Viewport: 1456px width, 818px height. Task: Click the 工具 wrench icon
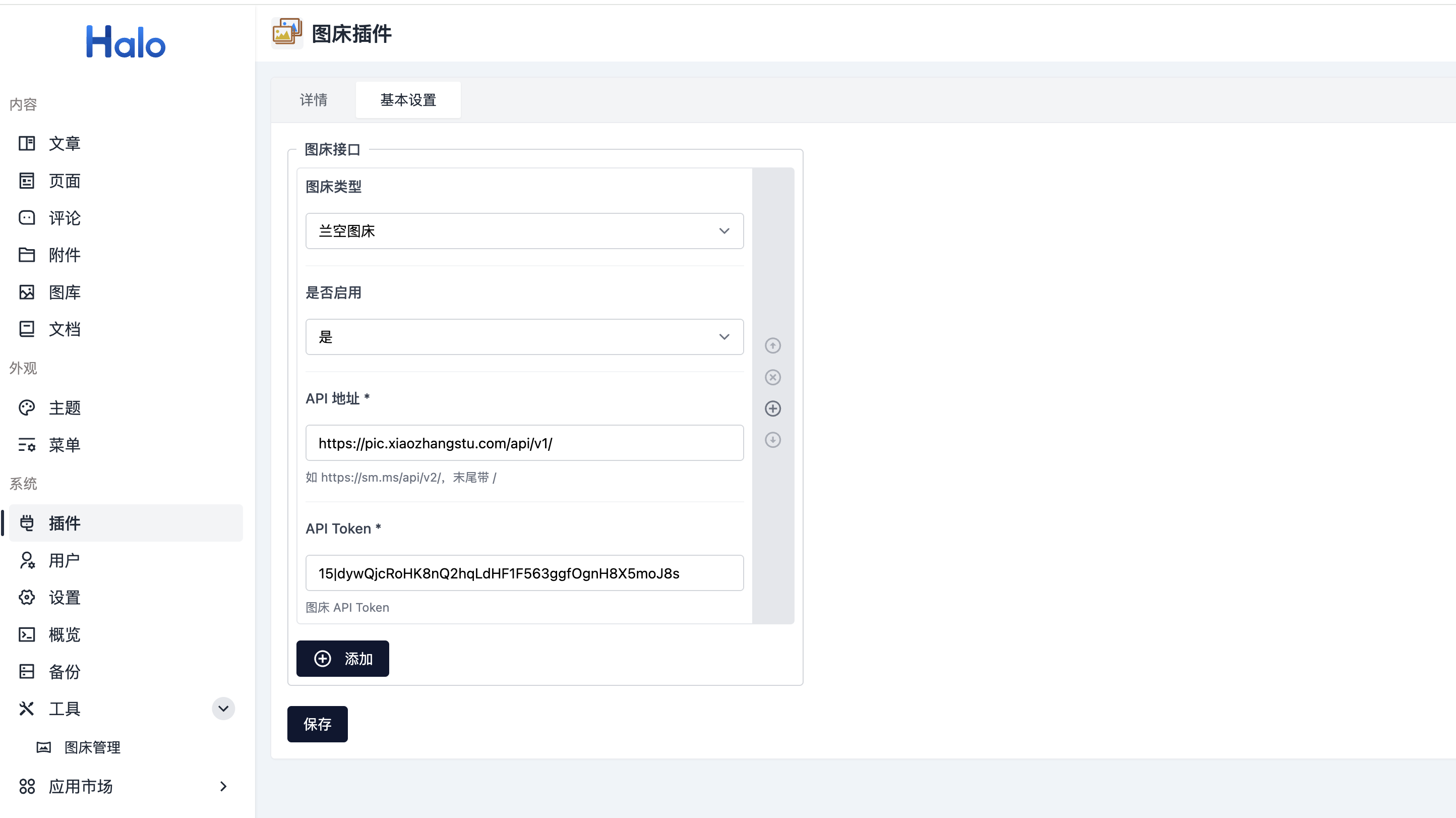pyautogui.click(x=27, y=709)
